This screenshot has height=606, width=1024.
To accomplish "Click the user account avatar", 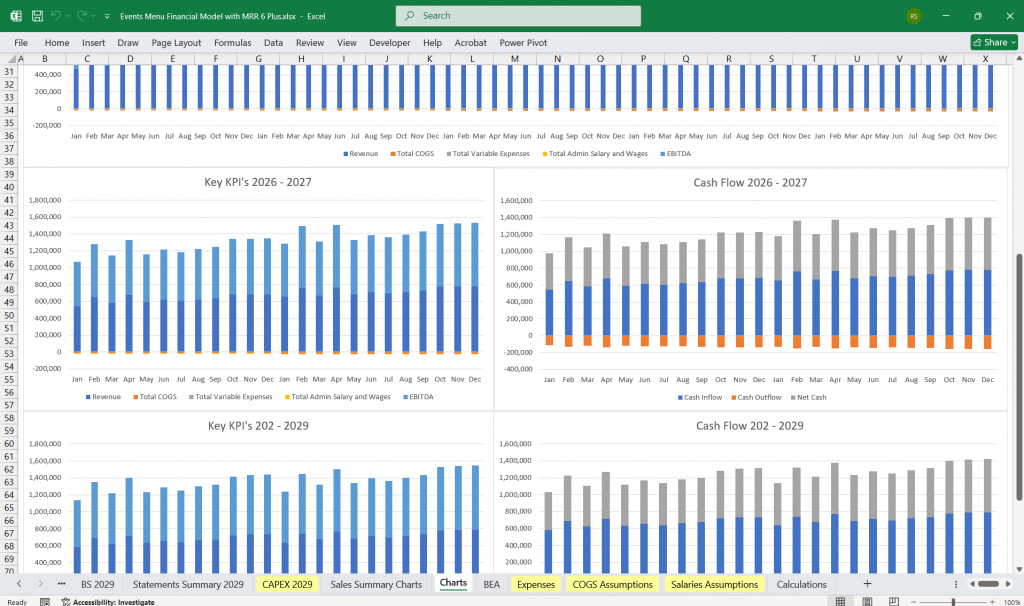I will [913, 16].
